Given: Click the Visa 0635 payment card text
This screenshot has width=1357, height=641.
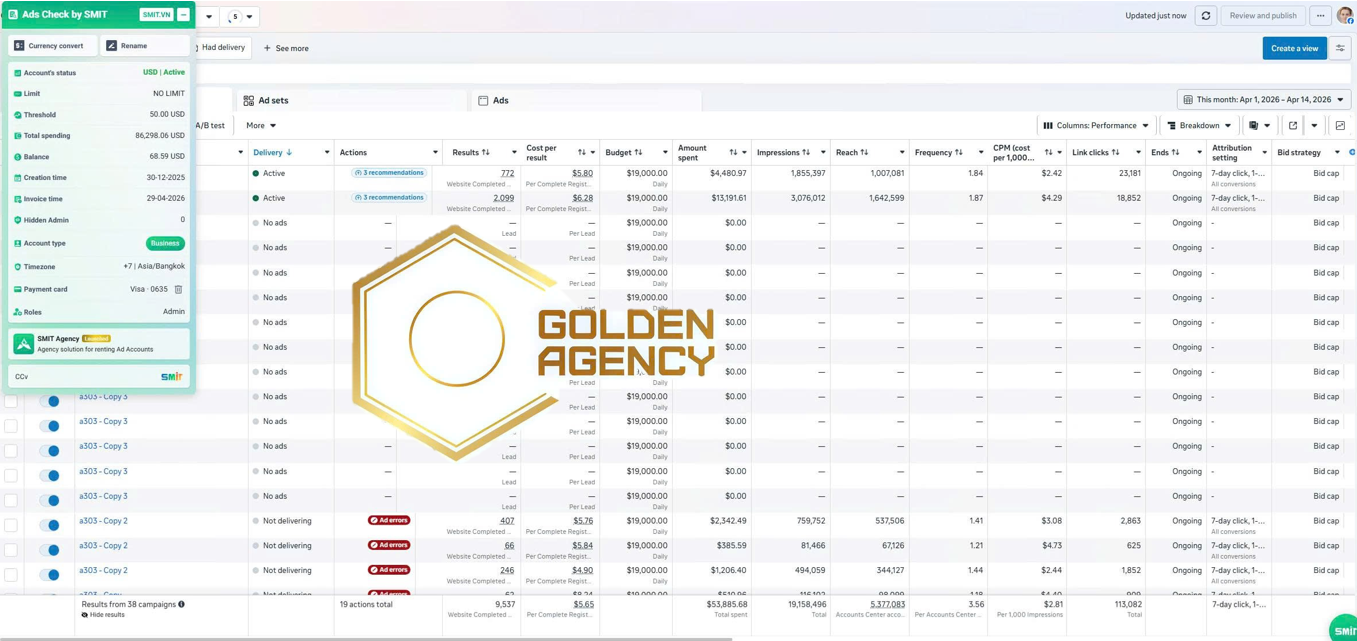Looking at the screenshot, I should click(149, 289).
